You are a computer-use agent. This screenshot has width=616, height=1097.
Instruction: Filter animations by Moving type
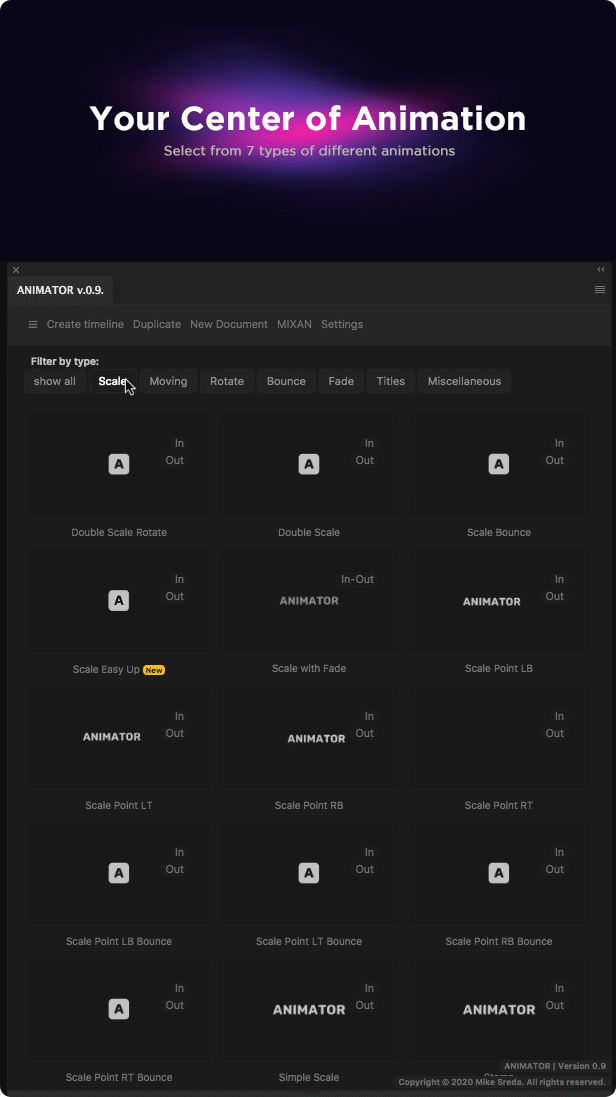click(x=168, y=381)
